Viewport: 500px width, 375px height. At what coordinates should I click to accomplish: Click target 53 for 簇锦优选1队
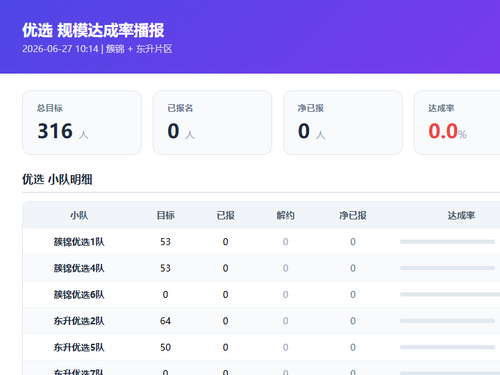pos(165,242)
